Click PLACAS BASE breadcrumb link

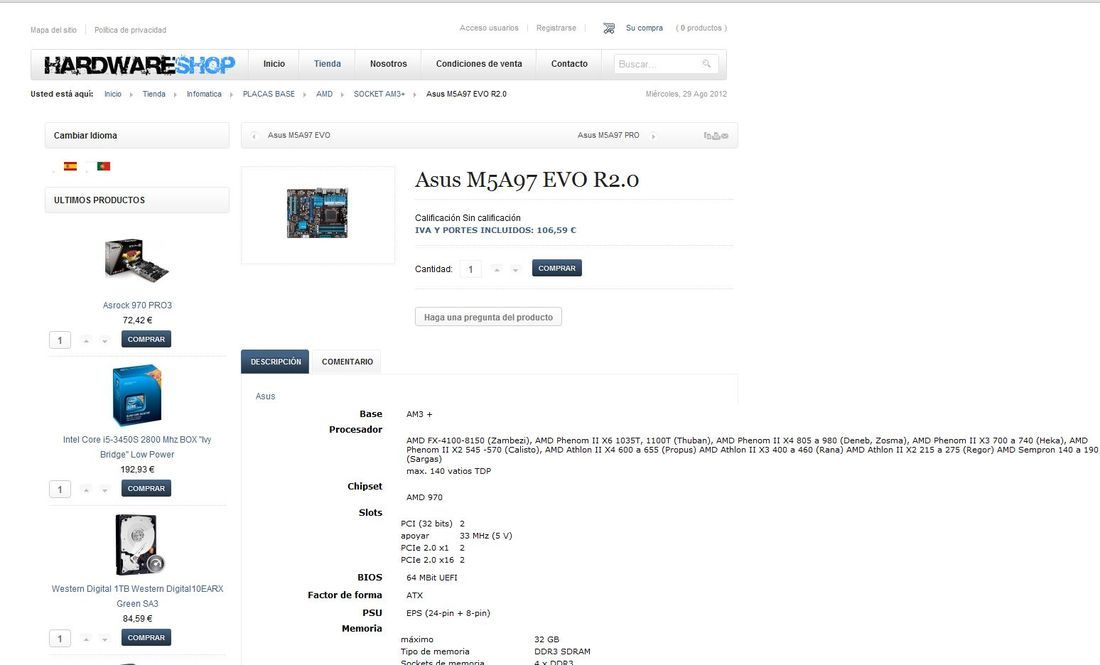pos(269,94)
